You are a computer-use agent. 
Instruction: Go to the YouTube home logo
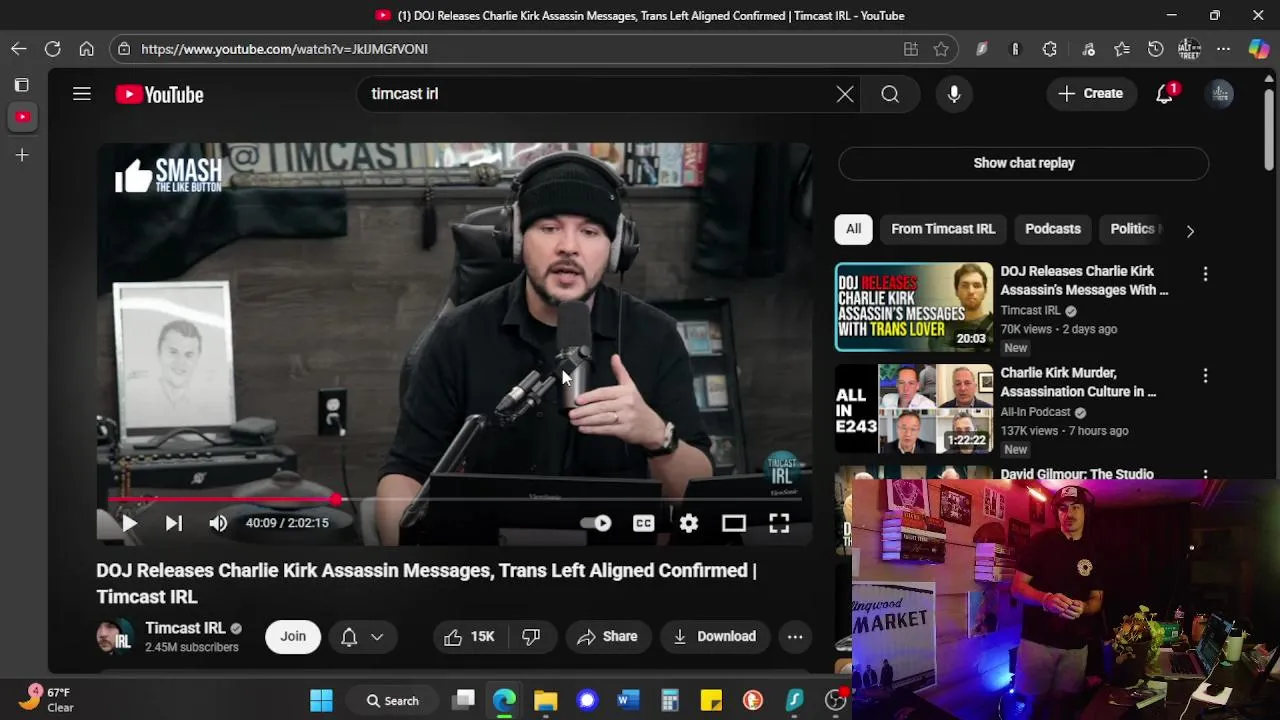click(159, 94)
